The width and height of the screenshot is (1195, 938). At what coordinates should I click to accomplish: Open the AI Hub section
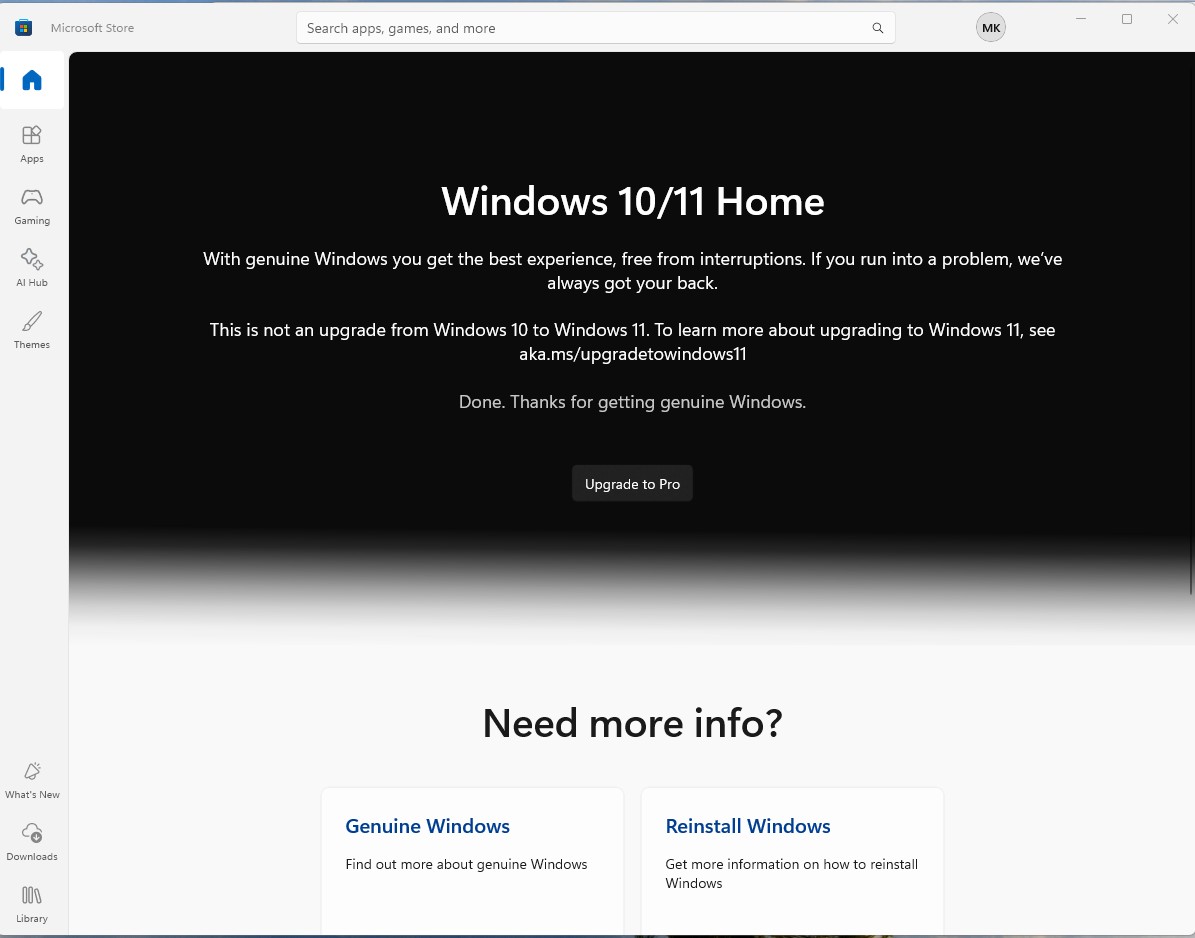[31, 265]
